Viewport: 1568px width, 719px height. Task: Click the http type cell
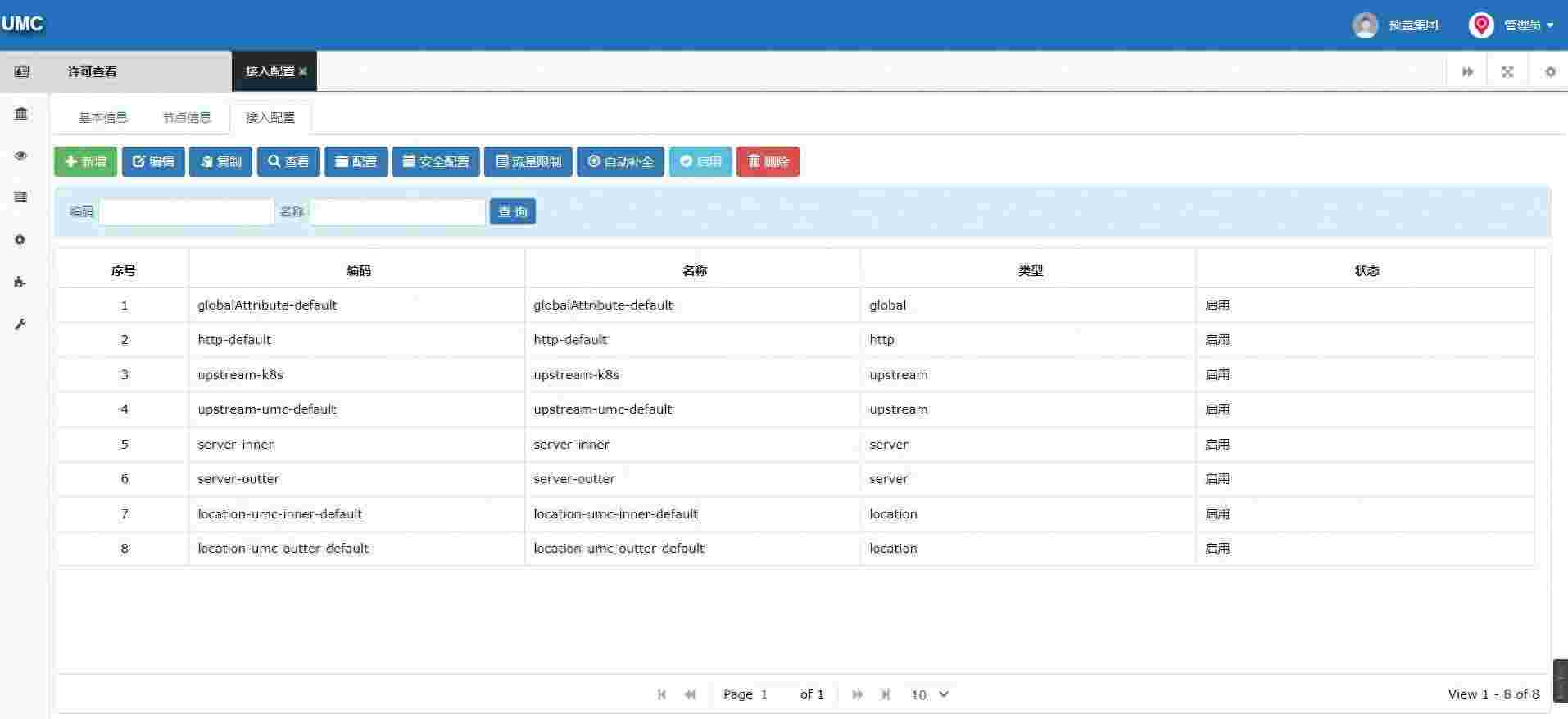tap(1028, 339)
